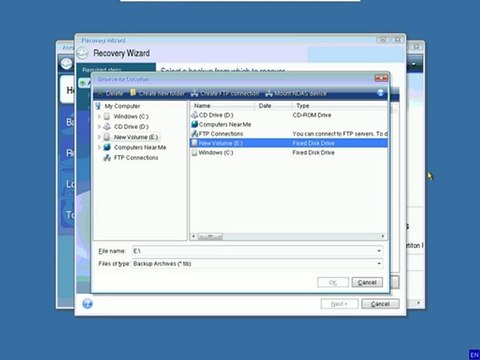Open help icon in browse dialog toolbar
The image size is (480, 360).
point(381,93)
